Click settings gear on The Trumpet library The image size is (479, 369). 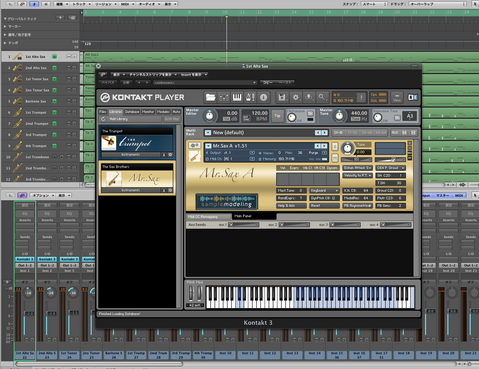(x=170, y=155)
